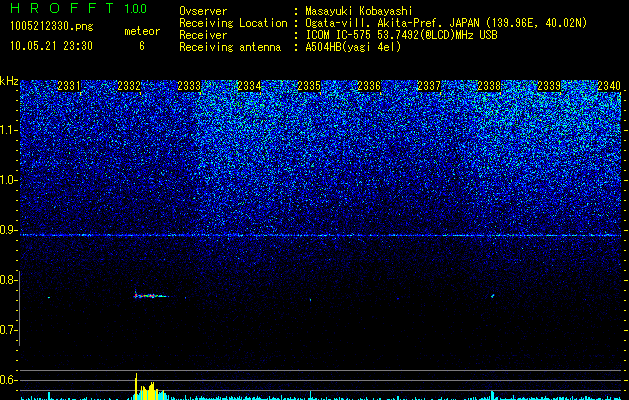The width and height of the screenshot is (629, 400).
Task: Click the Receiving Location value text
Action: click(x=446, y=23)
